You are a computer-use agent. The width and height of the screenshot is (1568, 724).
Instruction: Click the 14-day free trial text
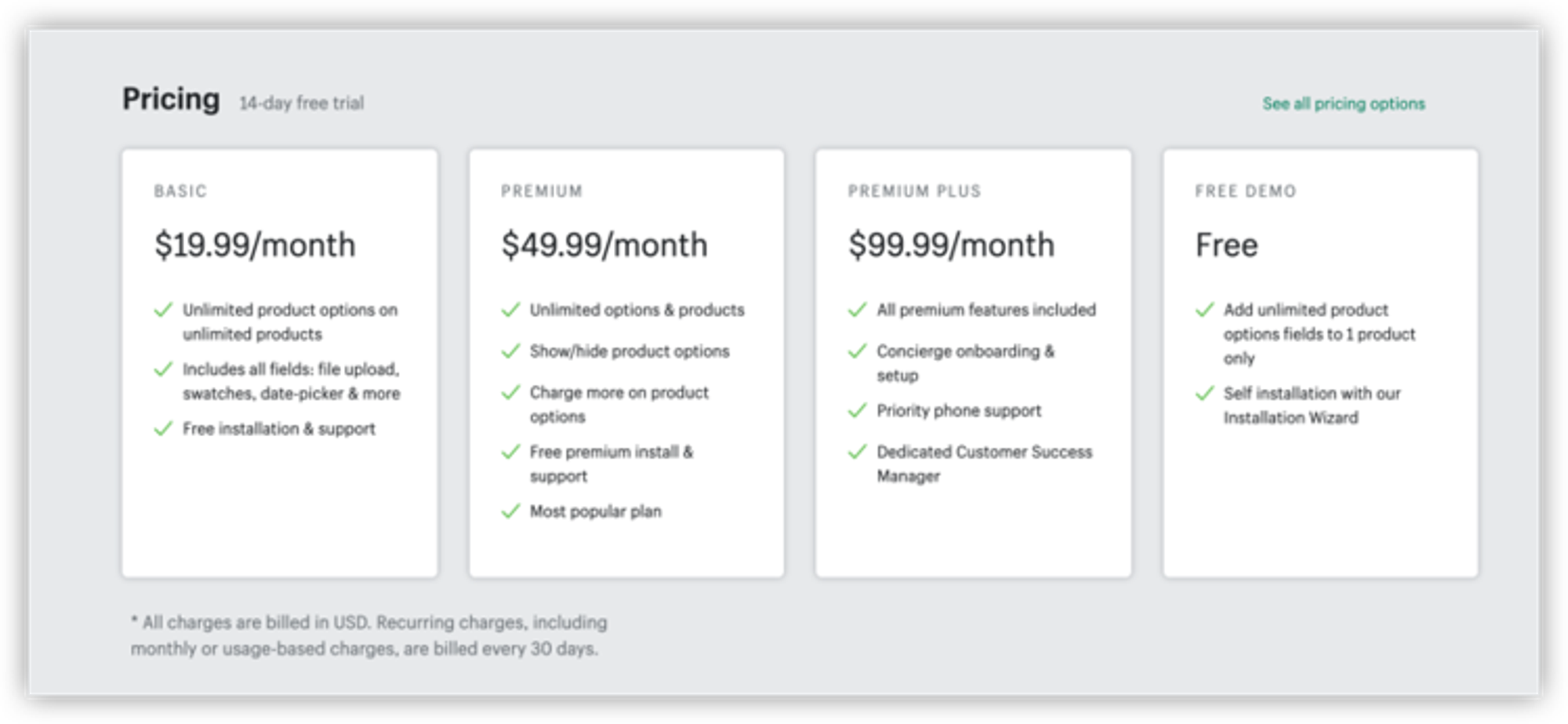click(x=301, y=104)
